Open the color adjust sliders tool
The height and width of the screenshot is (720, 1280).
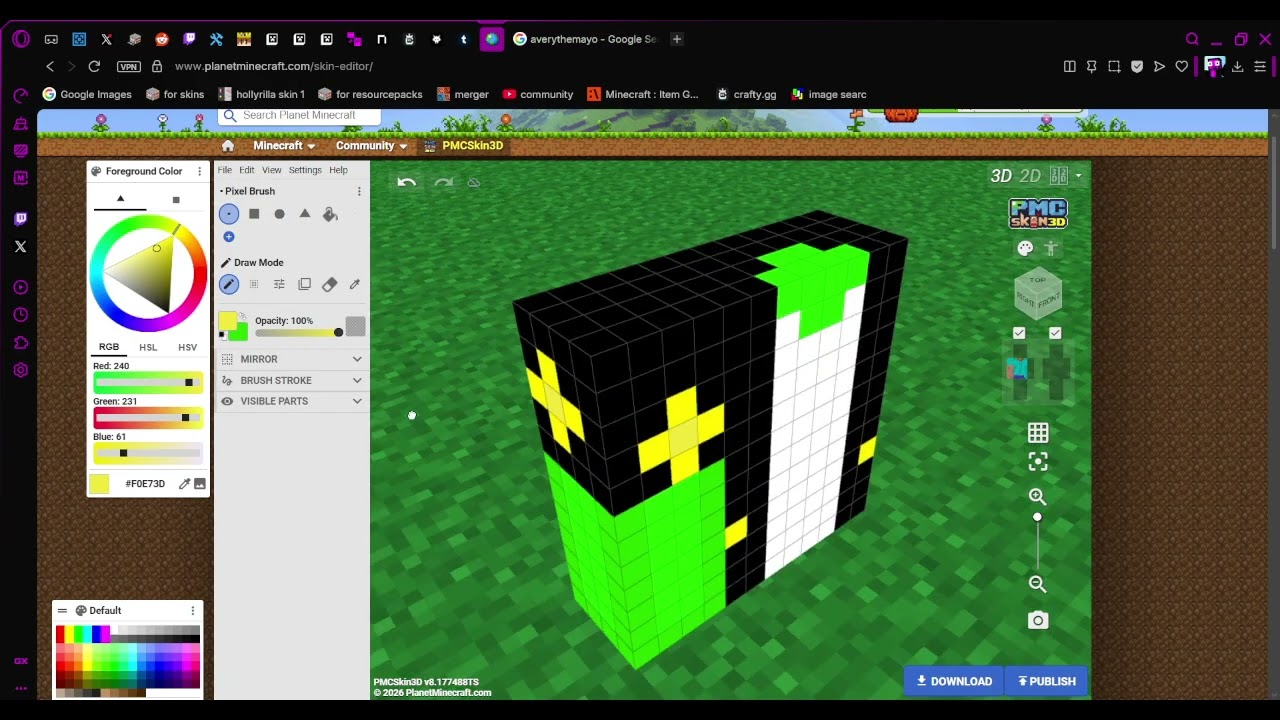tap(279, 284)
